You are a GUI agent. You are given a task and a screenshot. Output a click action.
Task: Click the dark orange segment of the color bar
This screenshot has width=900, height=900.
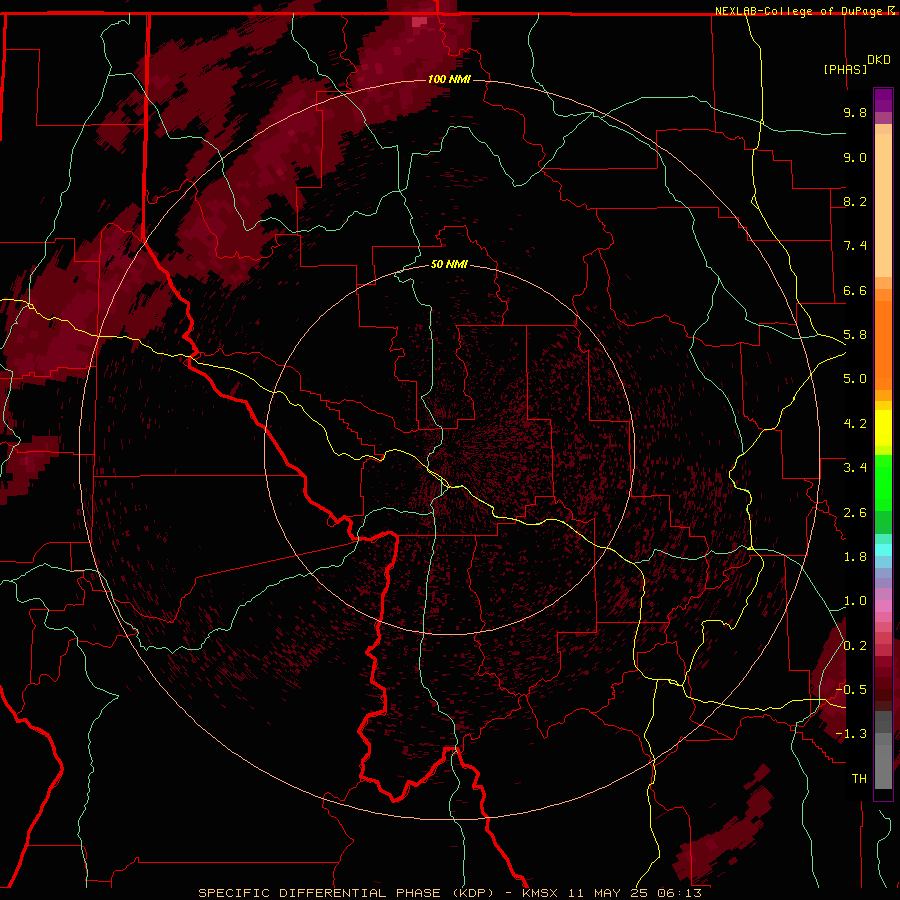tap(883, 346)
